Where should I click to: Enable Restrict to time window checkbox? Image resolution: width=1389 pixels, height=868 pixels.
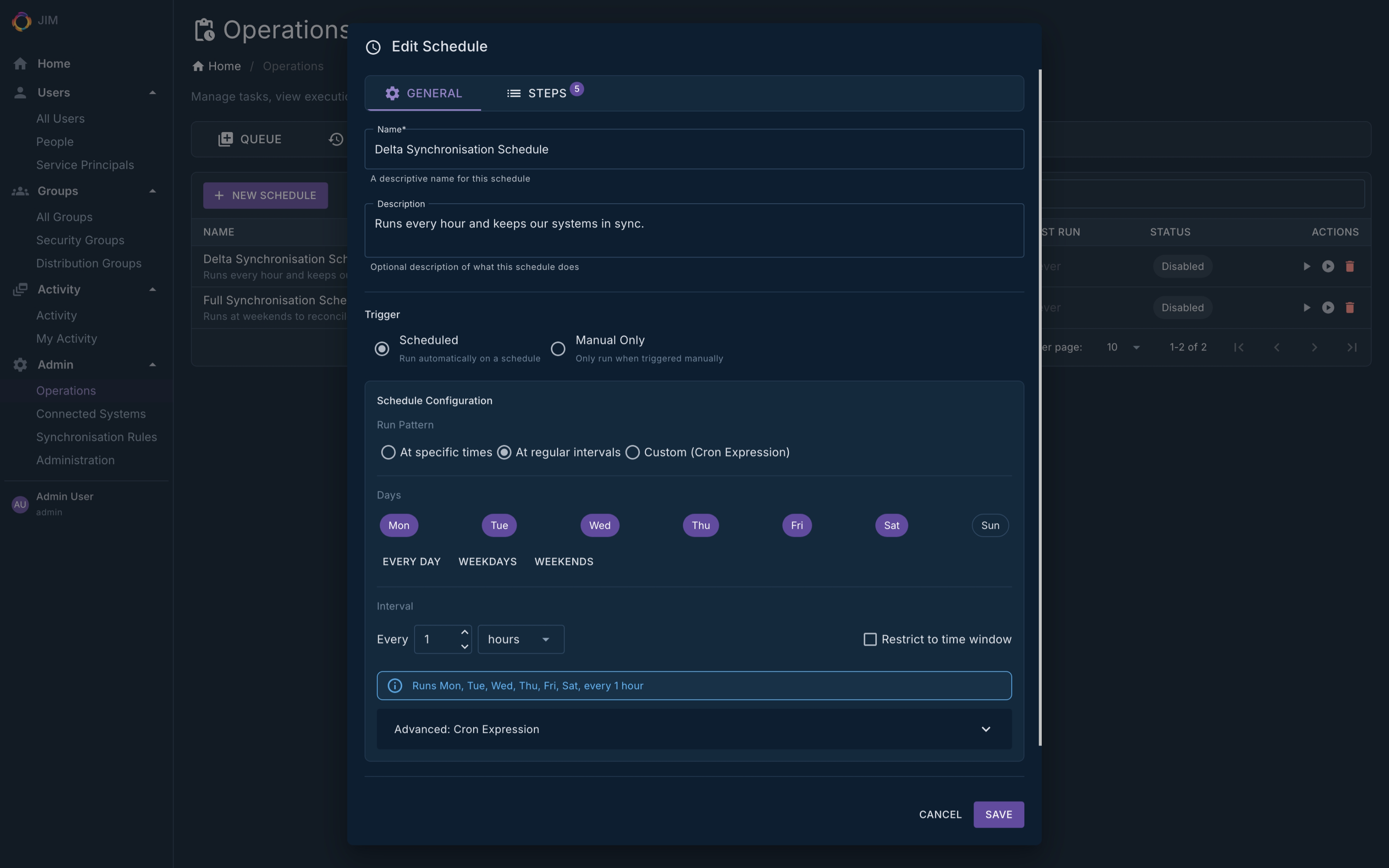(869, 639)
